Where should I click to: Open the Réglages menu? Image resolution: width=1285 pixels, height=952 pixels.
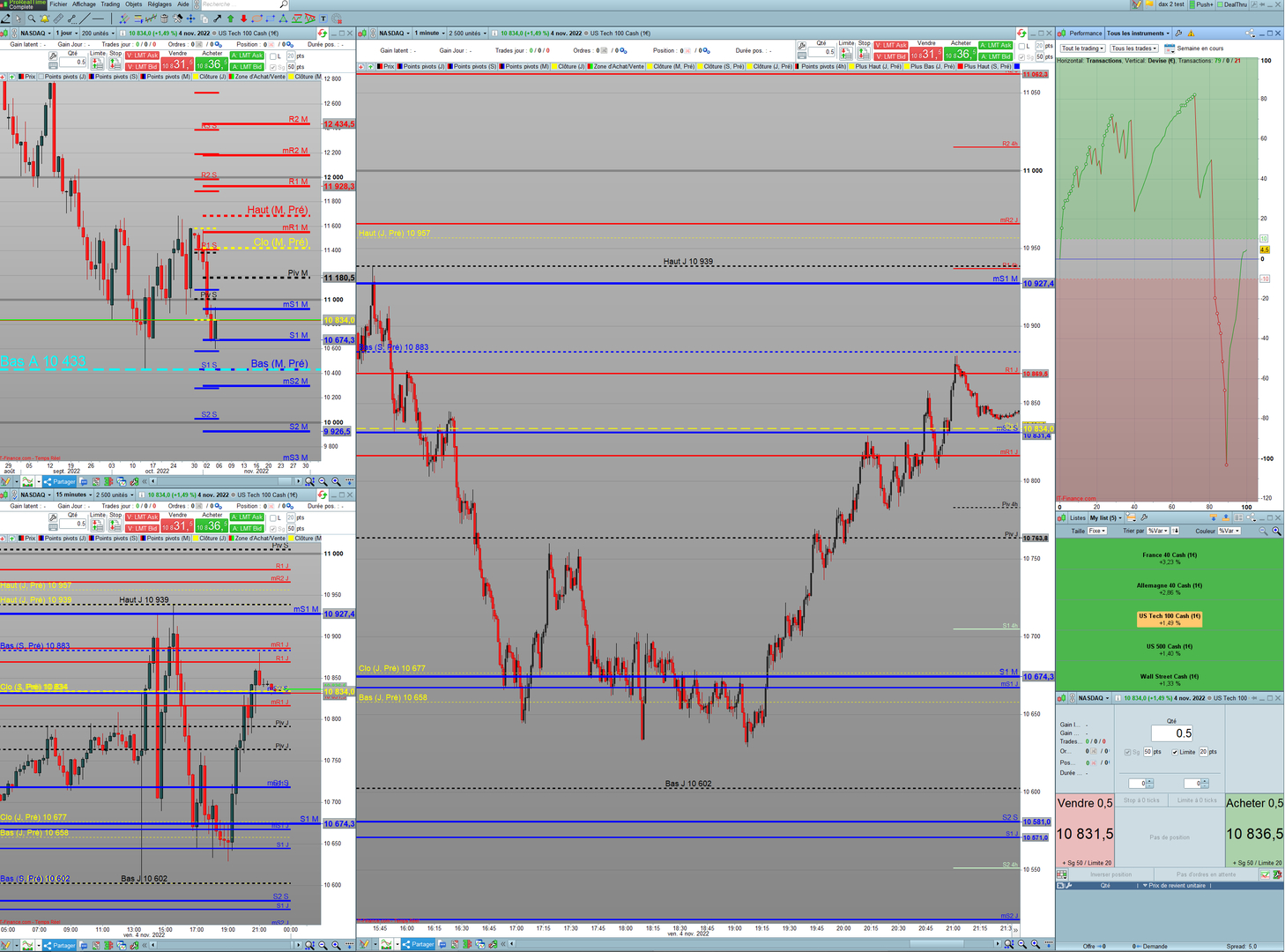point(160,4)
